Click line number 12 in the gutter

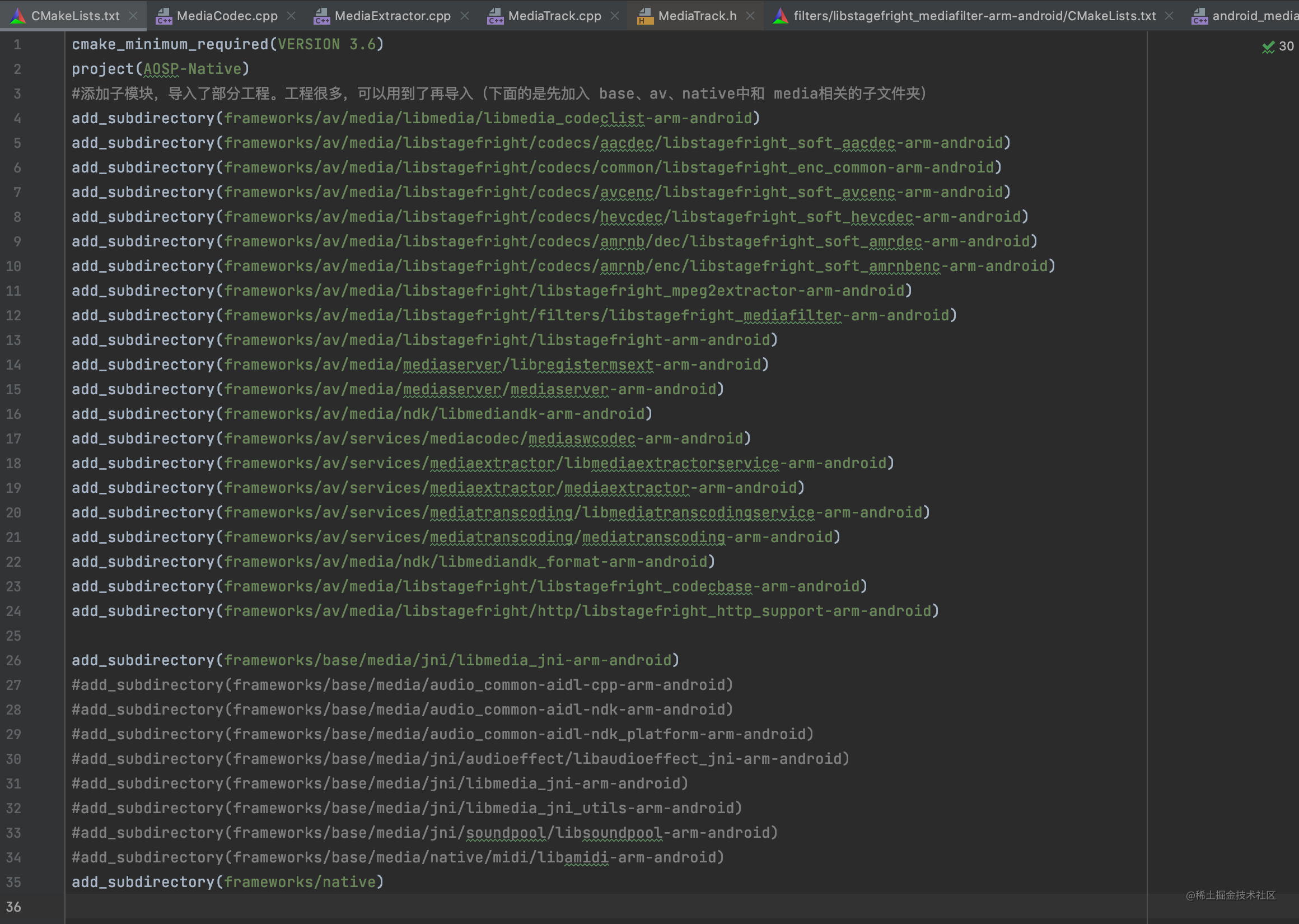(13, 315)
